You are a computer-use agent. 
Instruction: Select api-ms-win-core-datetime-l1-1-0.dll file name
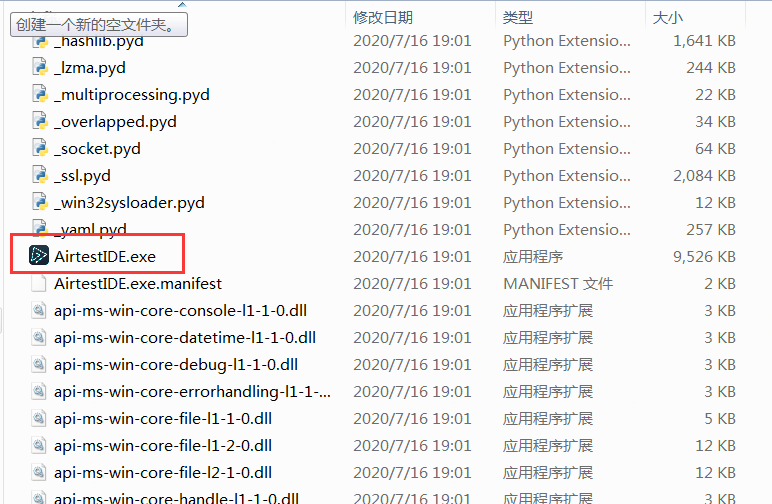[185, 338]
